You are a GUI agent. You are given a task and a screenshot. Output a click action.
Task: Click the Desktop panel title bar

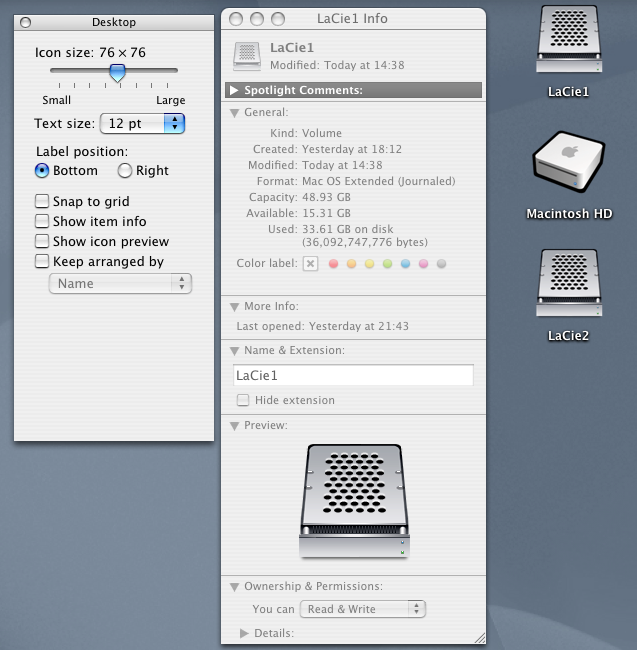pyautogui.click(x=114, y=22)
